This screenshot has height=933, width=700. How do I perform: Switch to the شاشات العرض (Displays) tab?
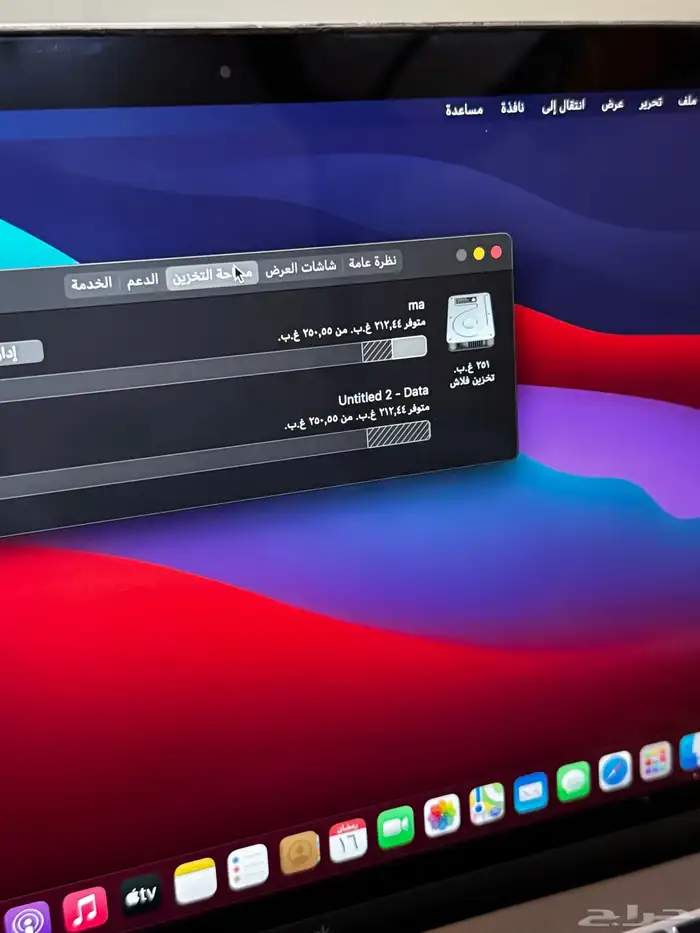[301, 268]
